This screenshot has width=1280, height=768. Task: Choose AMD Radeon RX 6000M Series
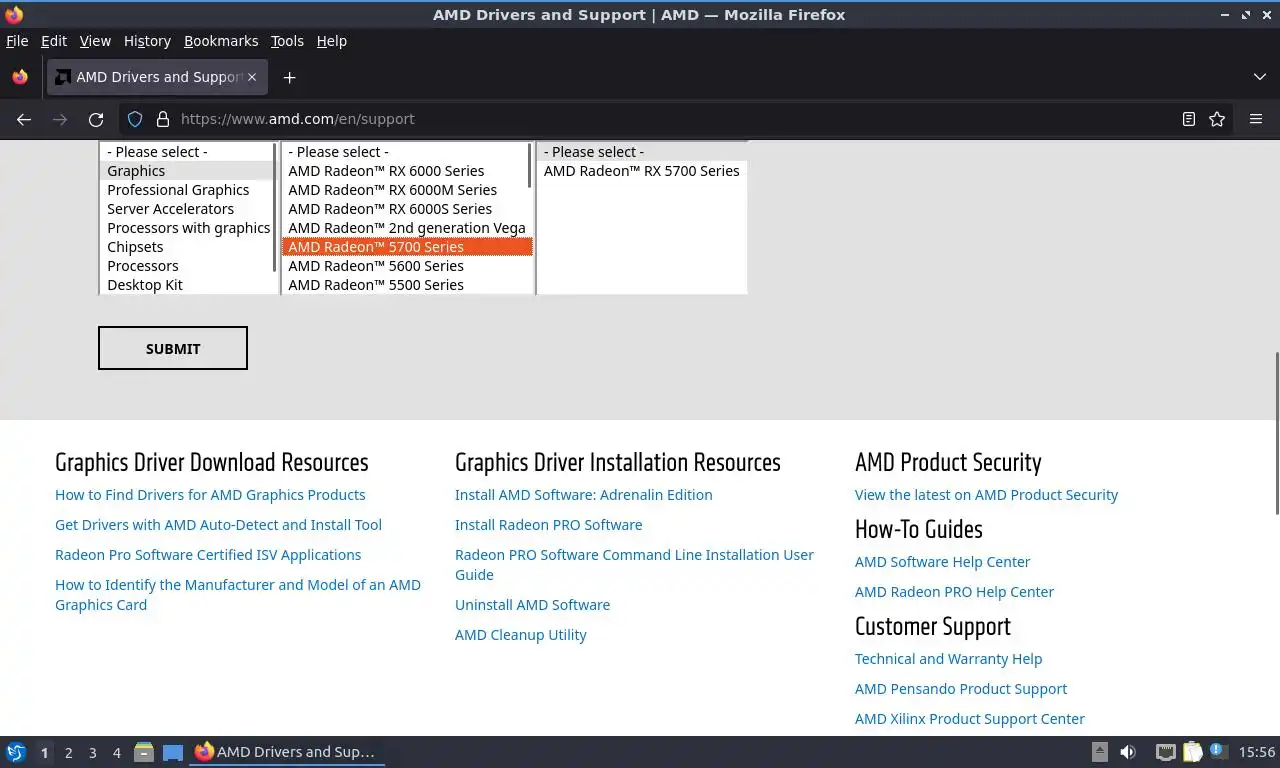coord(405,190)
